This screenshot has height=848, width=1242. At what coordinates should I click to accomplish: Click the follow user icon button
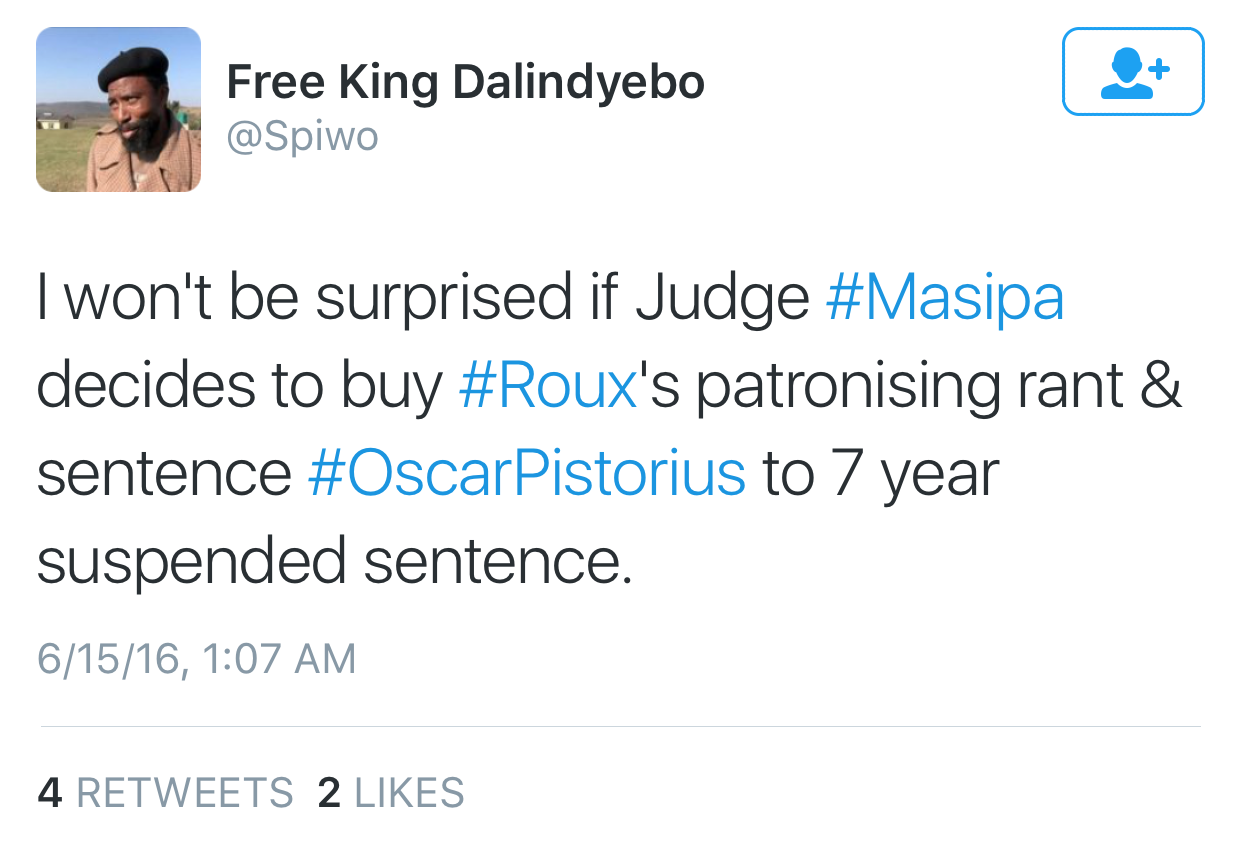1132,72
